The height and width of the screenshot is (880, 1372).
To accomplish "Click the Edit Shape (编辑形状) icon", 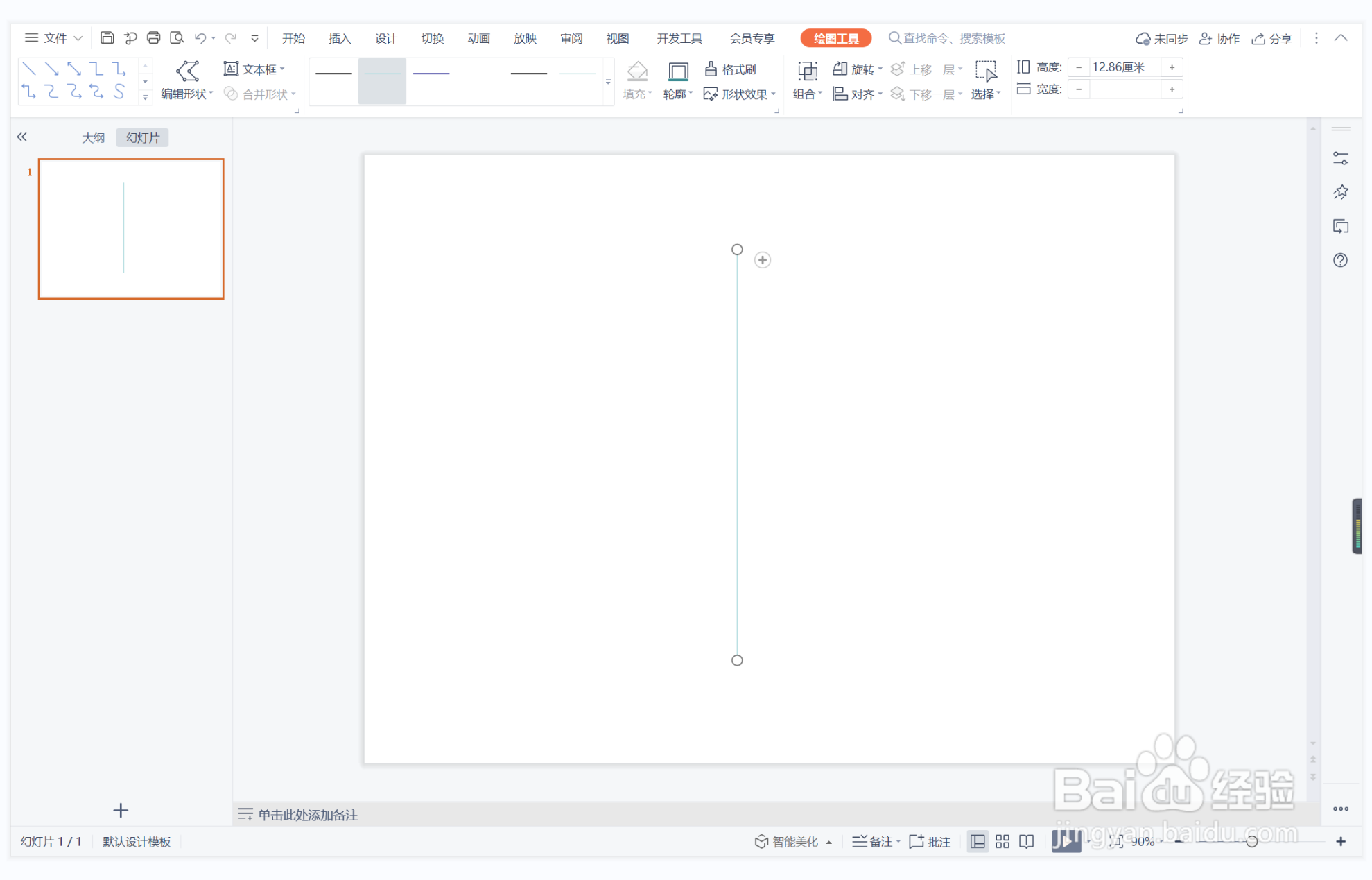I will (187, 71).
